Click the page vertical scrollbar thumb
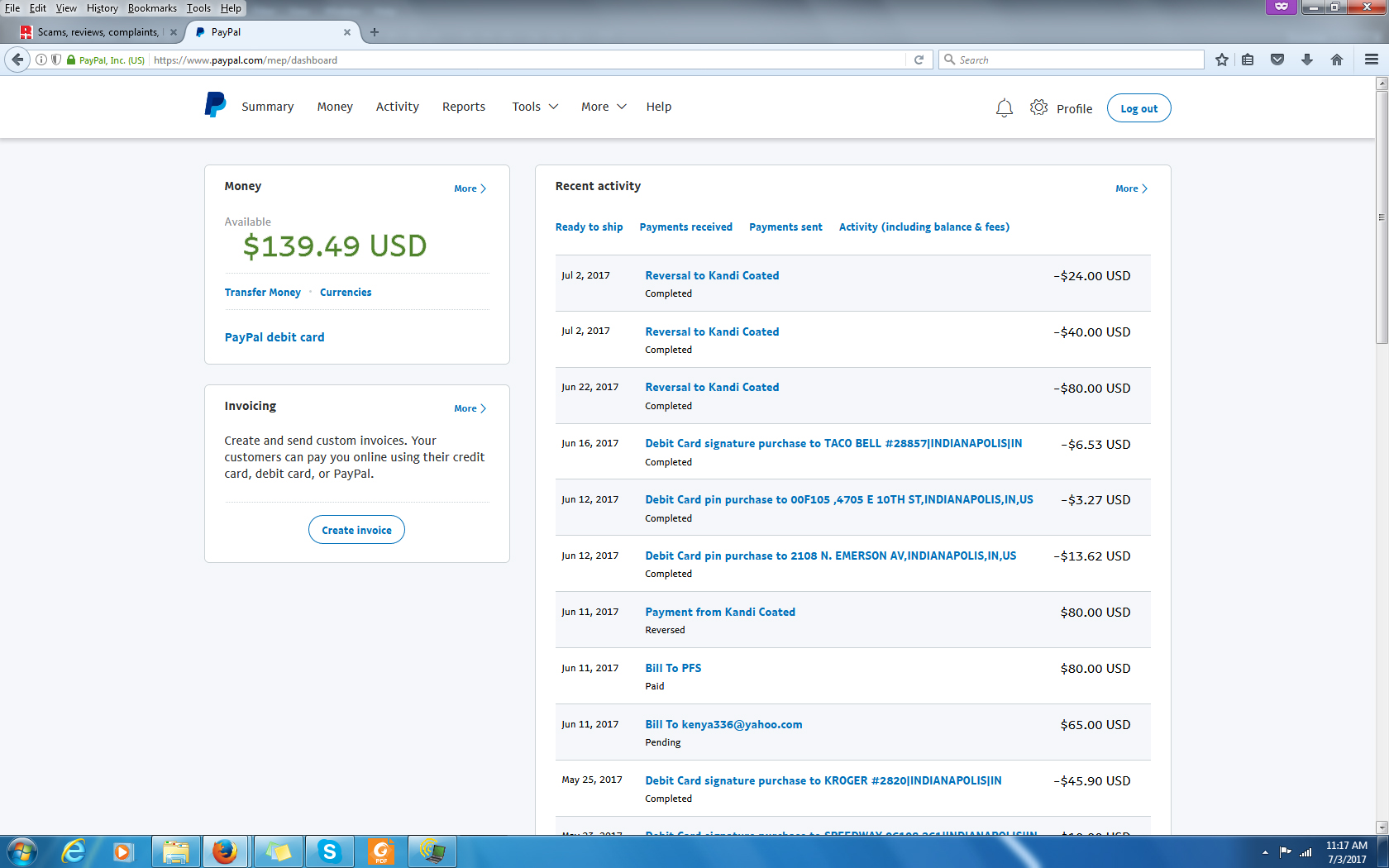The height and width of the screenshot is (868, 1389). tap(1382, 217)
